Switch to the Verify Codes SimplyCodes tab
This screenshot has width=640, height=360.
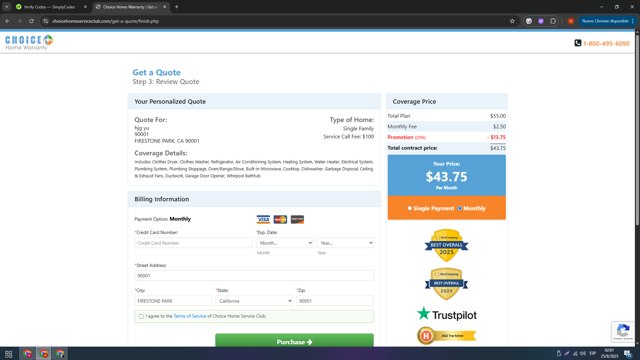(50, 7)
